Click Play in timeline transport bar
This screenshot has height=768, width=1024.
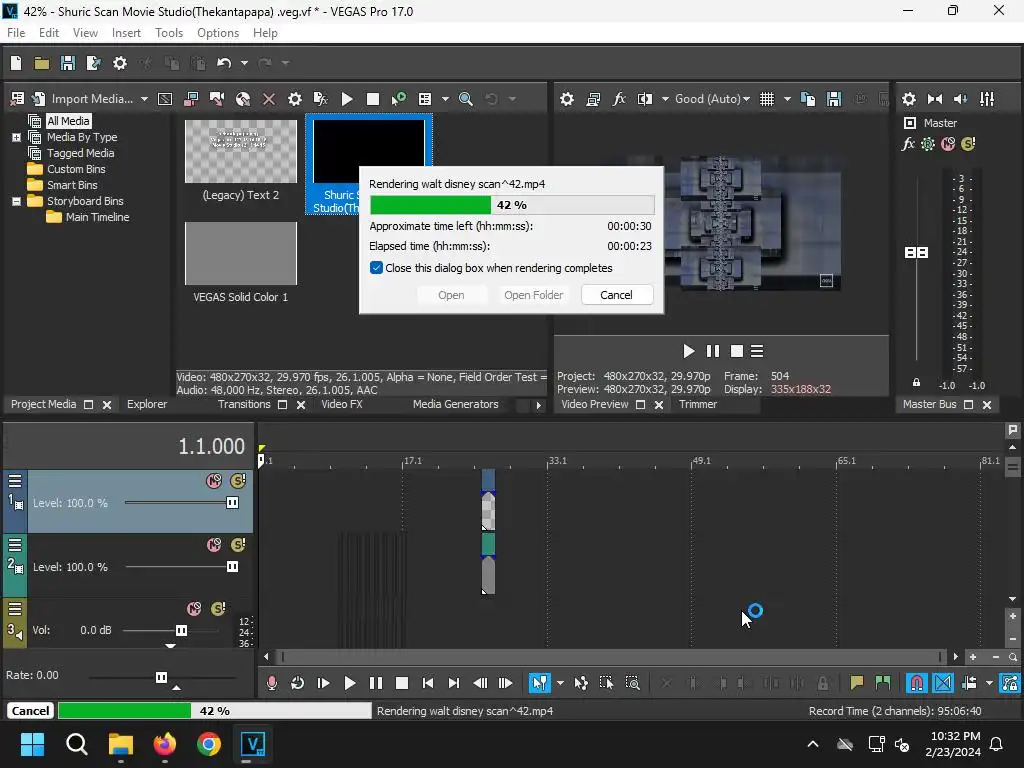349,683
